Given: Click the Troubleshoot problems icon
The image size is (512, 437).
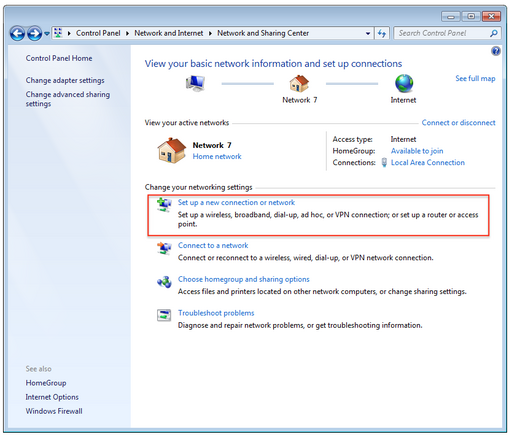Looking at the screenshot, I should pyautogui.click(x=164, y=315).
